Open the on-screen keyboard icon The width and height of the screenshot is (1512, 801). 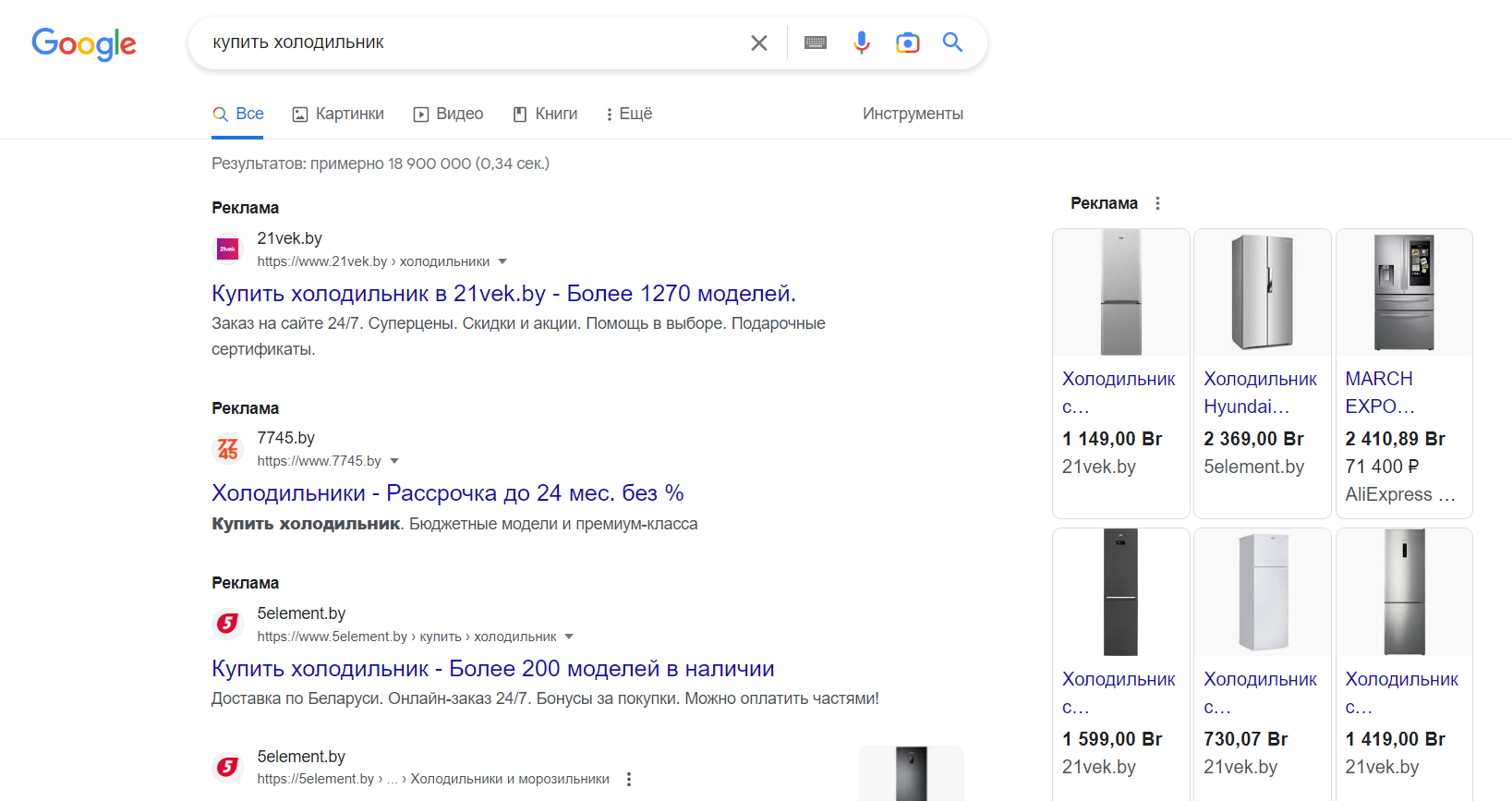click(816, 42)
